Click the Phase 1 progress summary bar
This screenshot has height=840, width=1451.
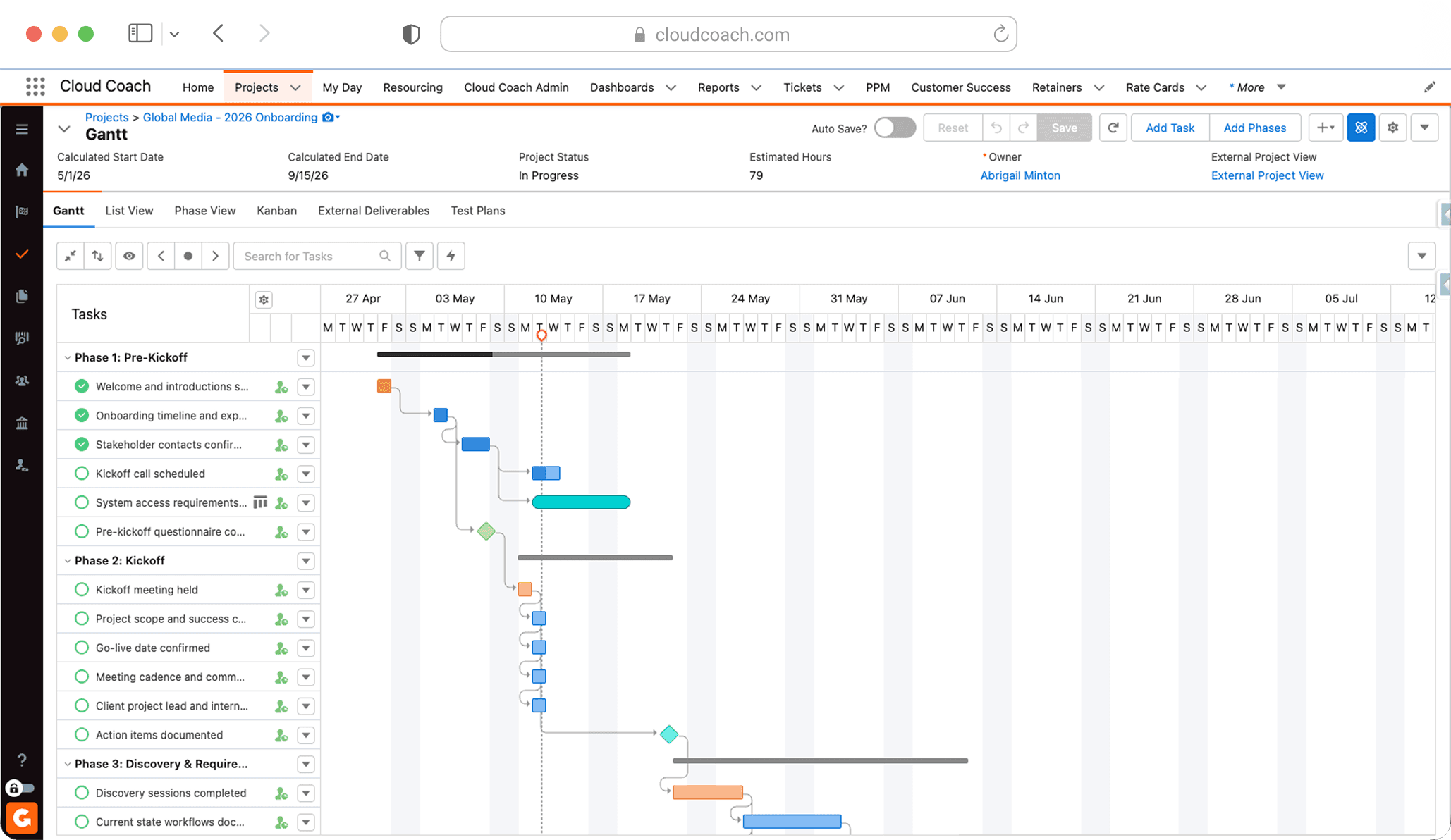(503, 354)
